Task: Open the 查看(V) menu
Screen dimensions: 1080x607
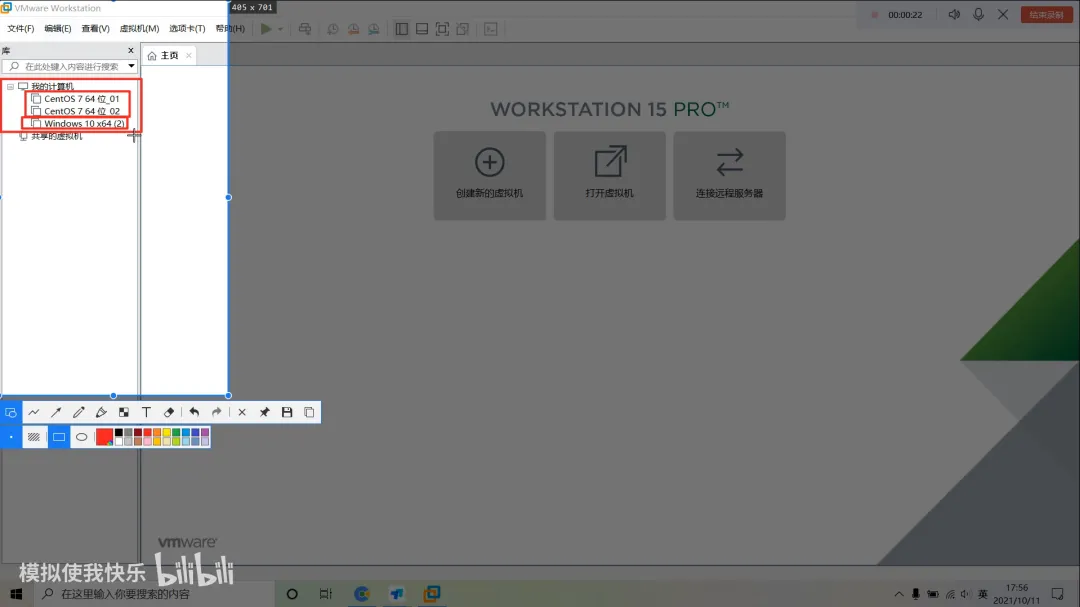Action: coord(95,29)
